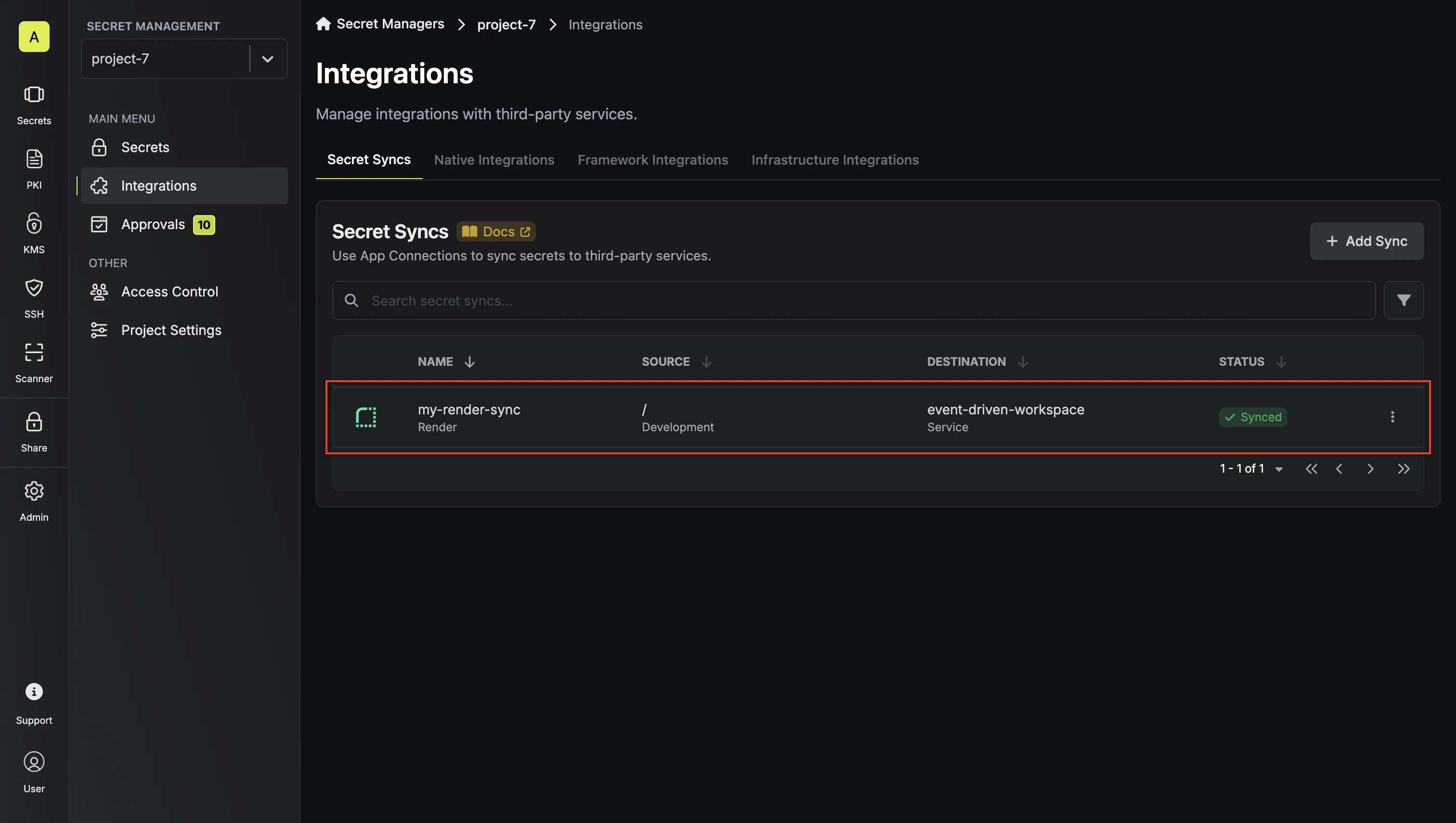Viewport: 1456px width, 823px height.
Task: Open the Share section icon
Action: coord(34,432)
